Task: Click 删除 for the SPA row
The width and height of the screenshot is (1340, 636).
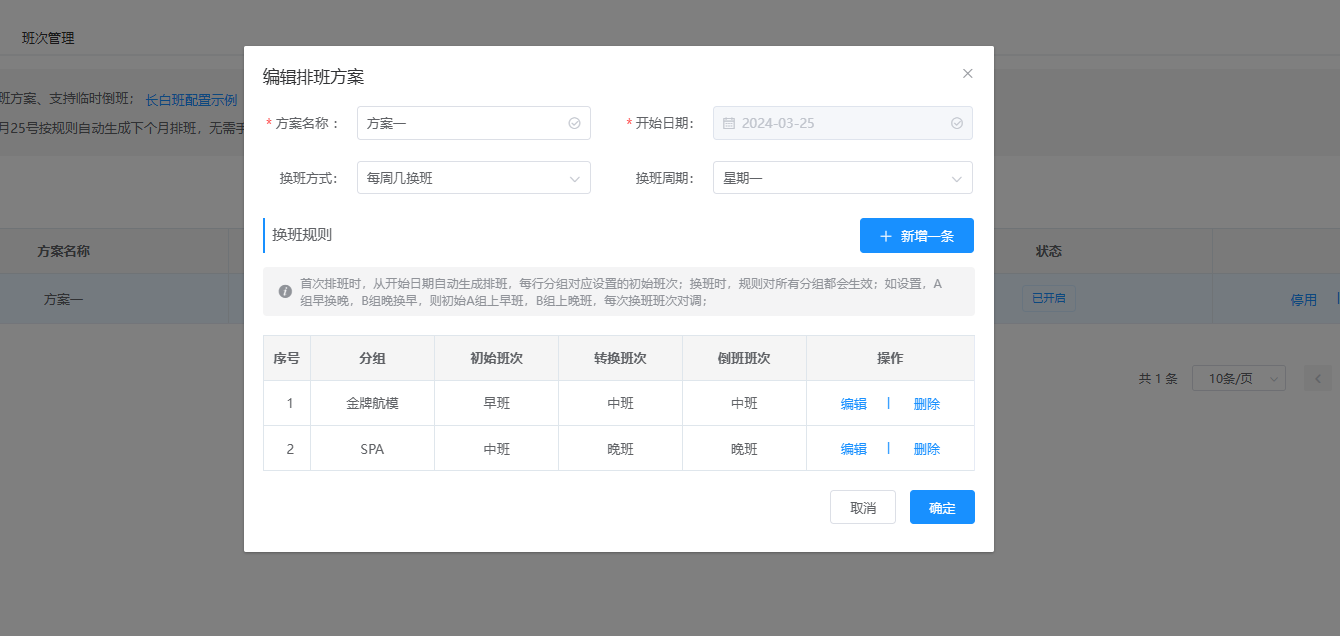Action: tap(927, 449)
